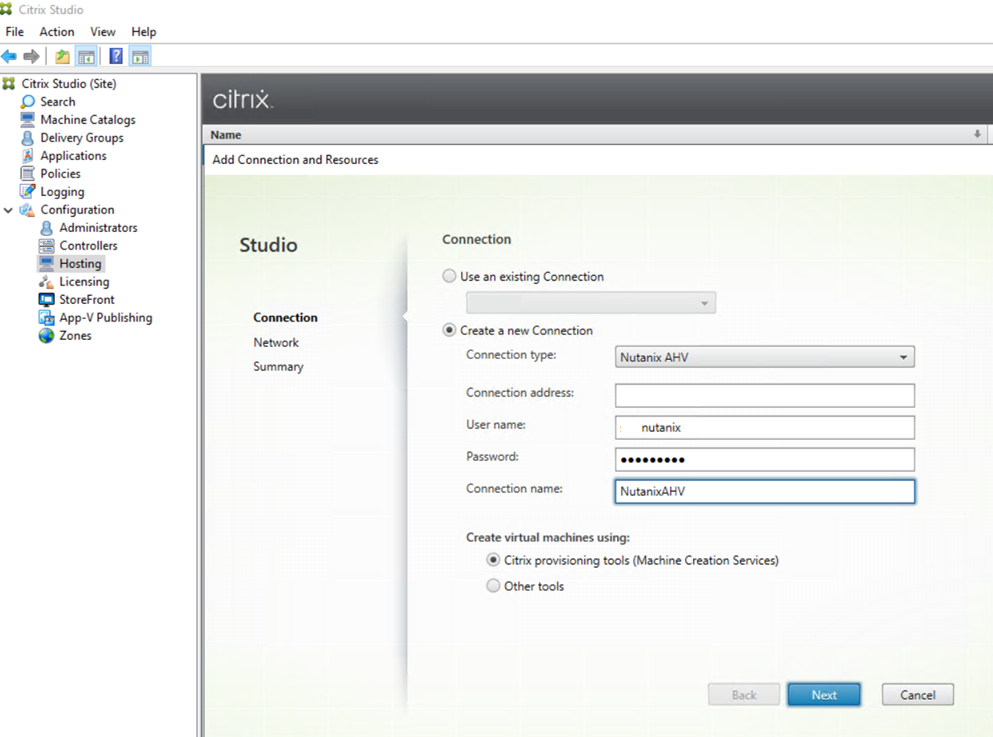The image size is (993, 737).
Task: Go to the Zones node
Action: click(x=75, y=336)
